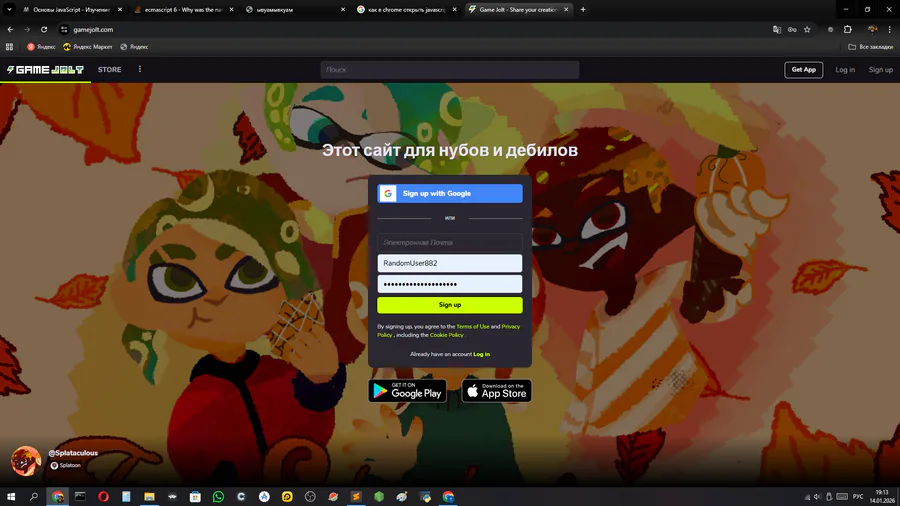This screenshot has height=506, width=900.
Task: Open the Все закладки folder
Action: coord(870,46)
